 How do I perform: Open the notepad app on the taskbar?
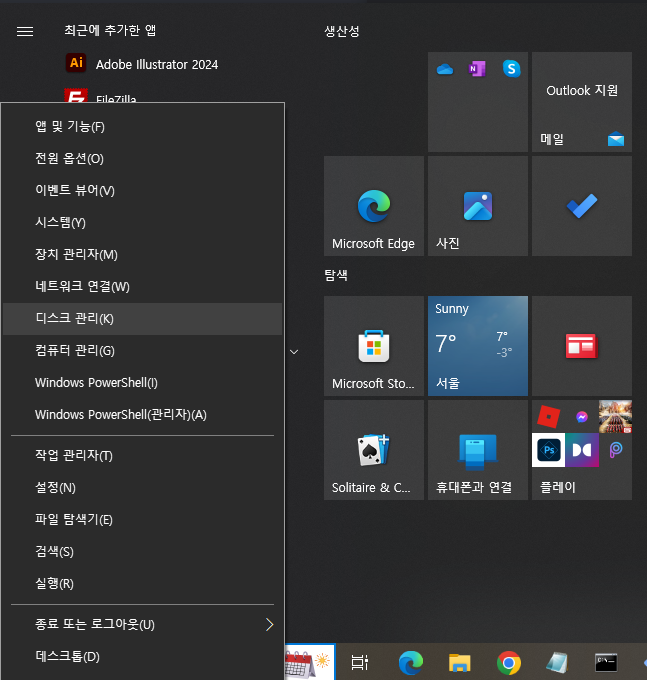point(557,662)
